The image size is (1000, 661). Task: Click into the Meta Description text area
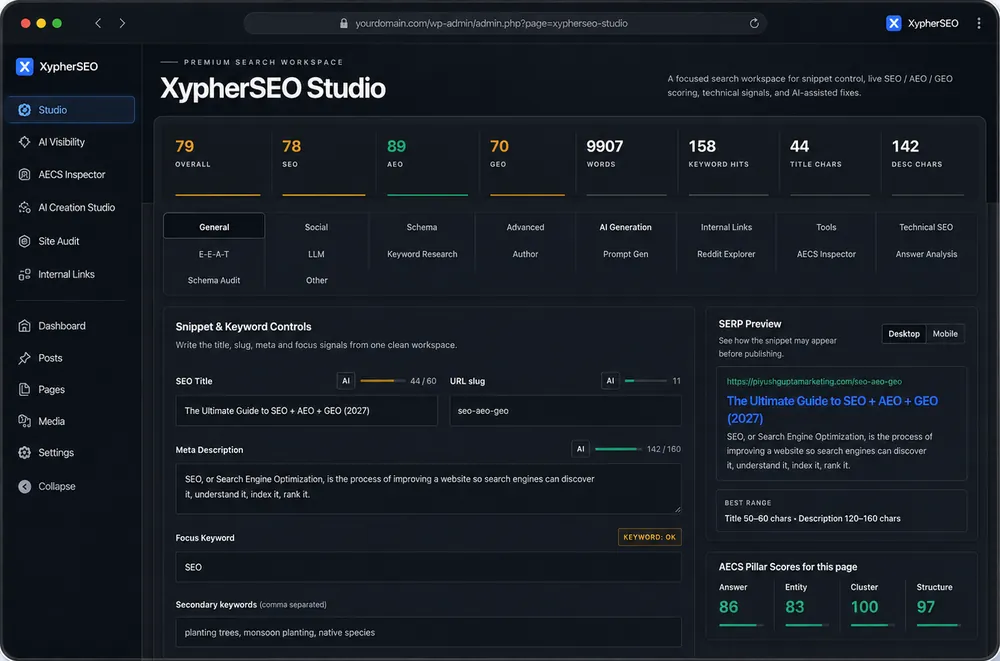coord(429,489)
